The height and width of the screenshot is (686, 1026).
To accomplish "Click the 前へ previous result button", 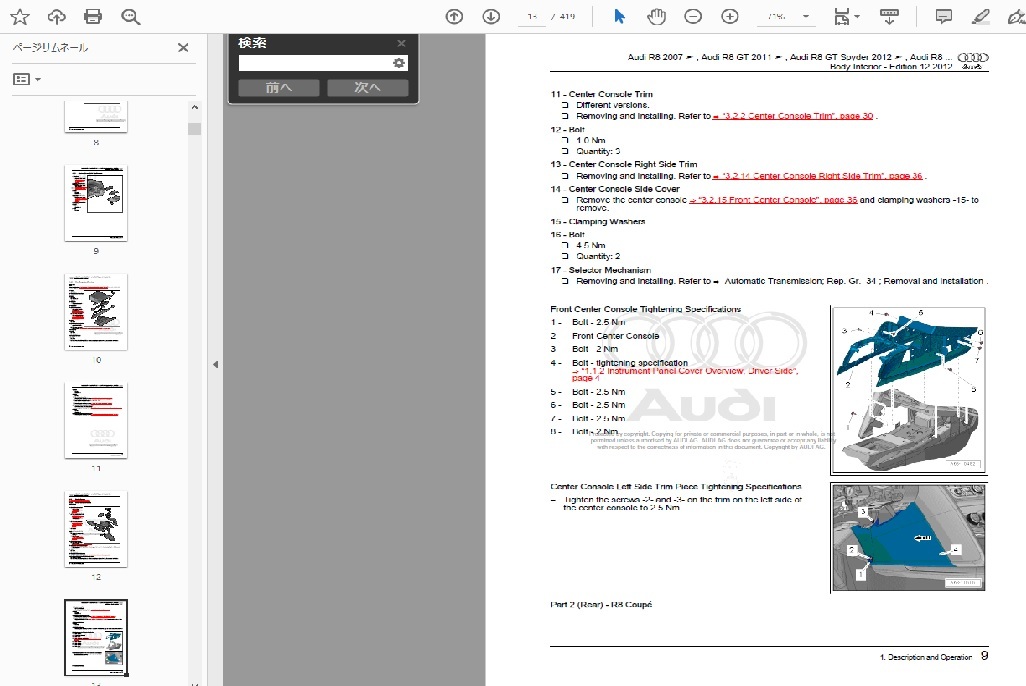I will coord(279,88).
